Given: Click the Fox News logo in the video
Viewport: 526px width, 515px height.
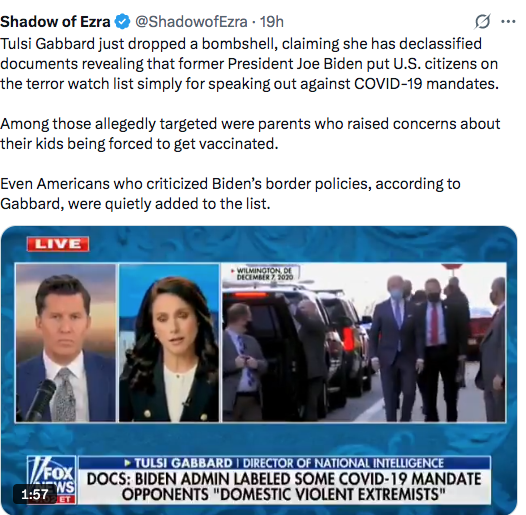Looking at the screenshot, I should pos(51,480).
